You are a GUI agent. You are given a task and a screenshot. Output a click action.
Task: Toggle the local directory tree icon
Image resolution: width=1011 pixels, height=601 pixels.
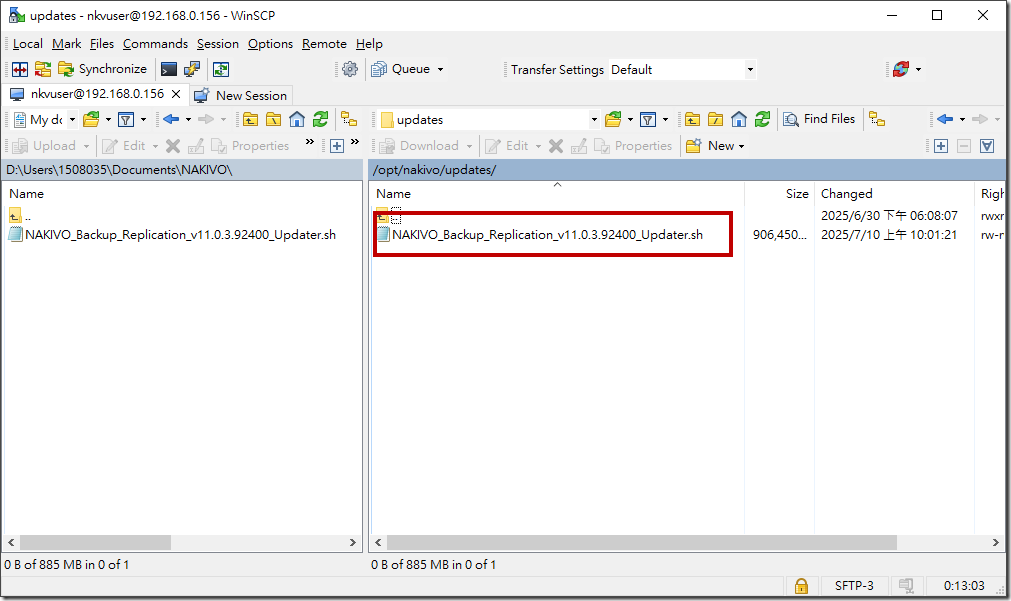click(349, 119)
